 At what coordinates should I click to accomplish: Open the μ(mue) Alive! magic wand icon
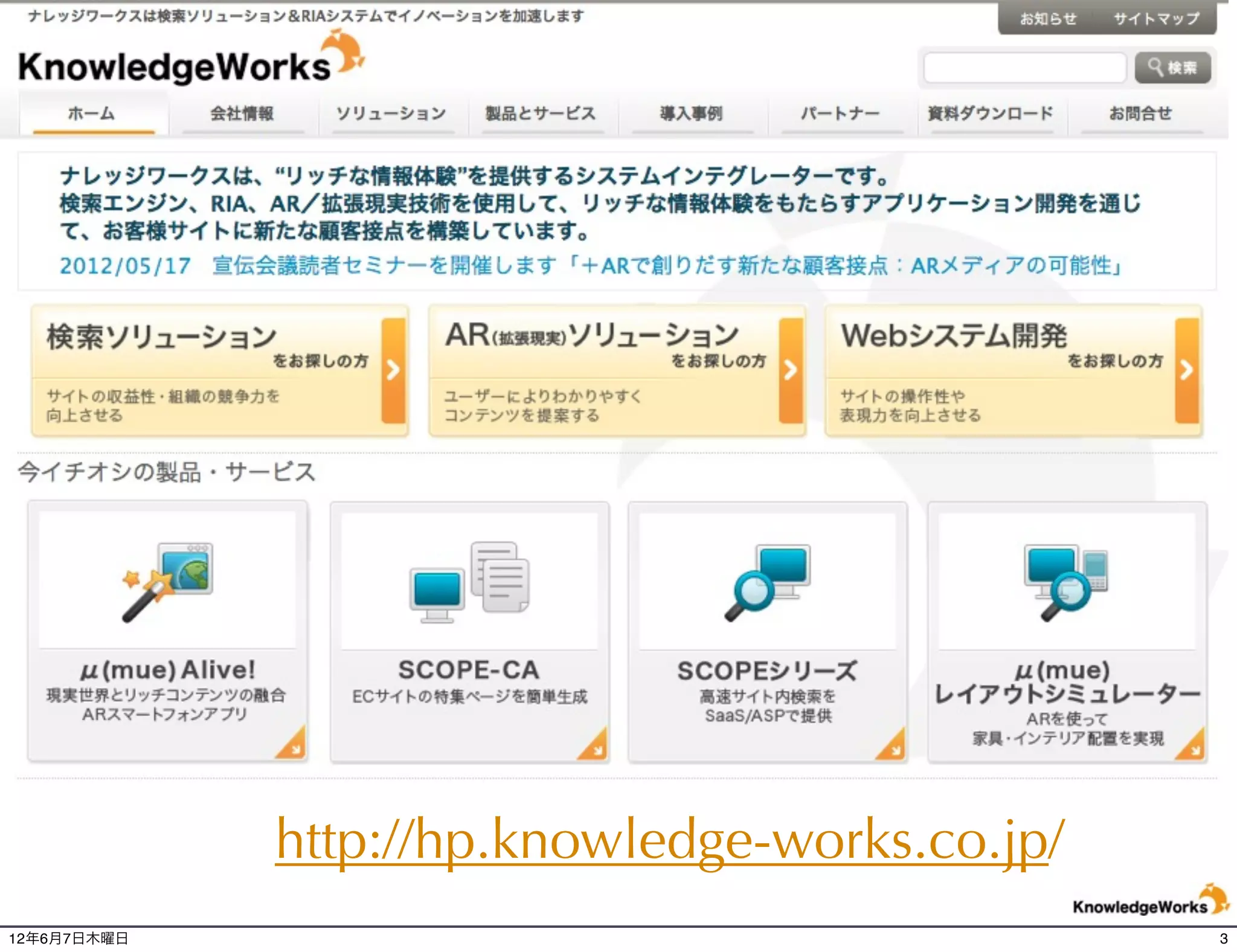tap(167, 582)
